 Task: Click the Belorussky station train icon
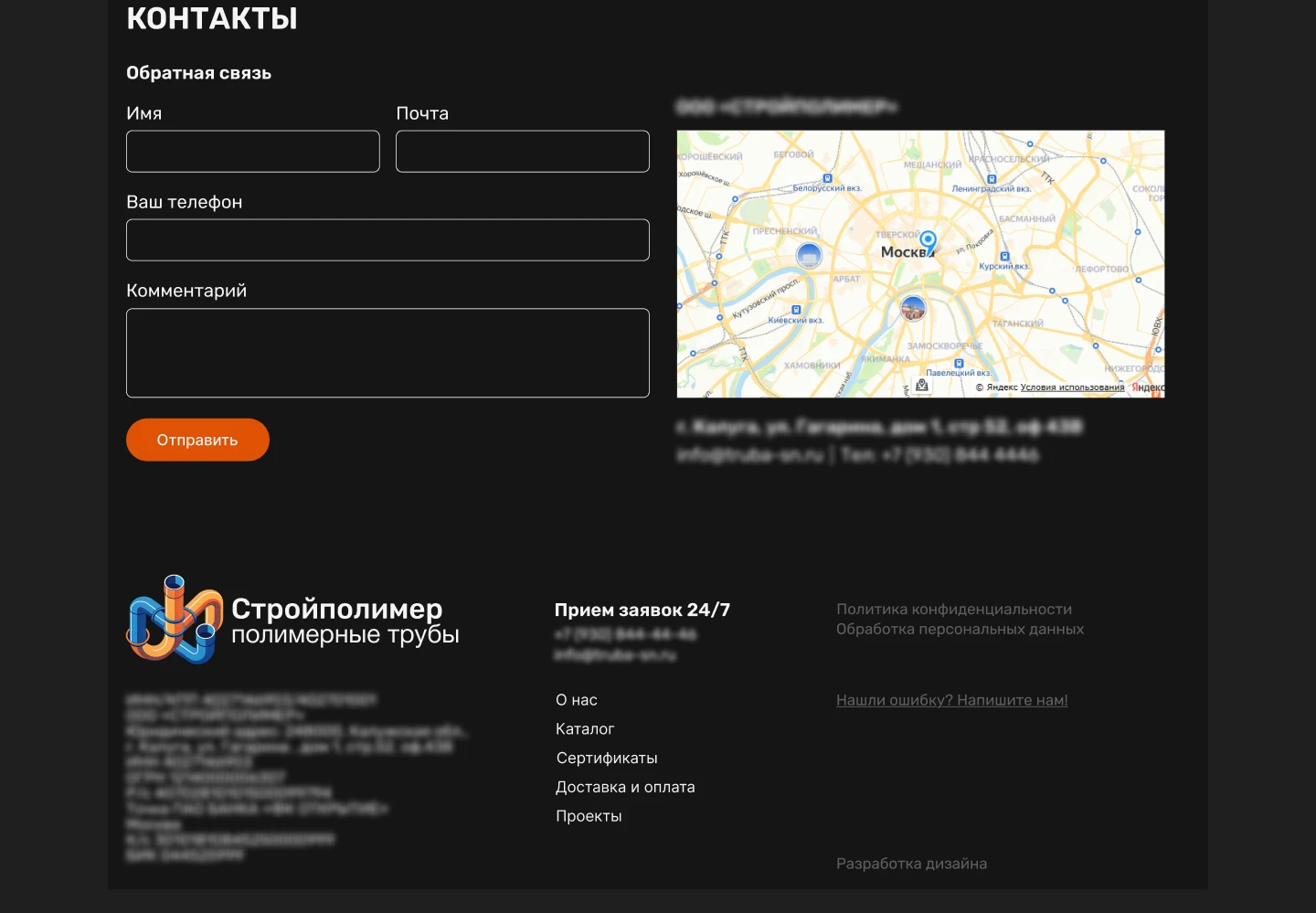pyautogui.click(x=827, y=178)
